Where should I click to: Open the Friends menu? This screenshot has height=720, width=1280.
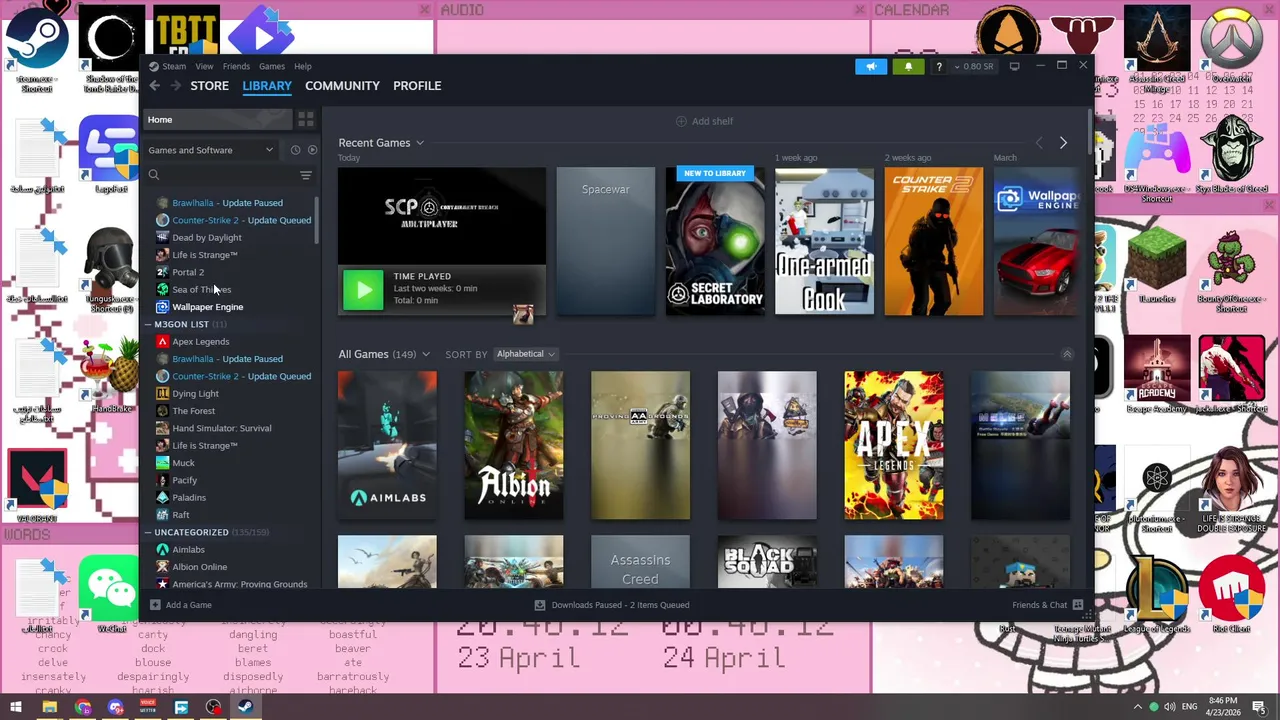tap(236, 67)
